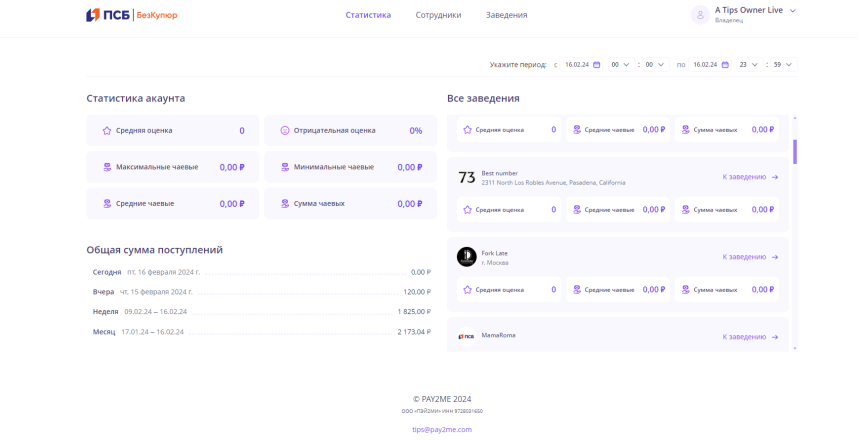
Task: Click the start date 16.02.24 field
Action: [x=576, y=65]
